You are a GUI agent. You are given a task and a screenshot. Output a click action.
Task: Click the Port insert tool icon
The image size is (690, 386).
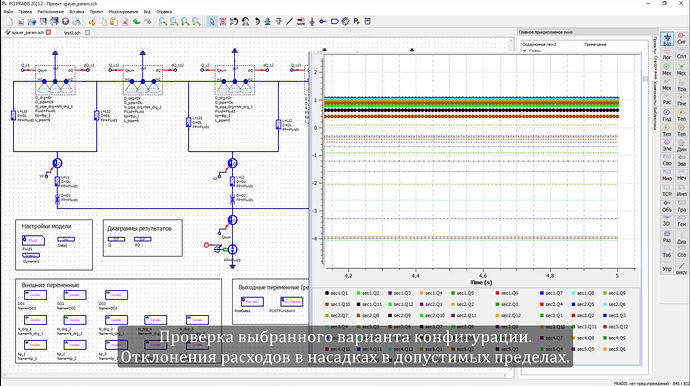pyautogui.click(x=323, y=21)
